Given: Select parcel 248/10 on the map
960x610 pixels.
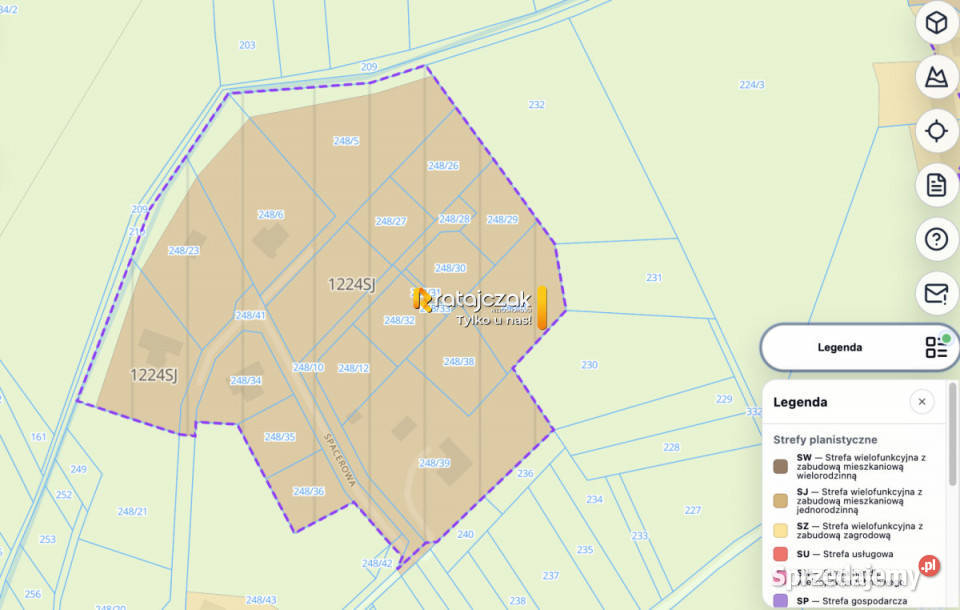Looking at the screenshot, I should tap(308, 367).
